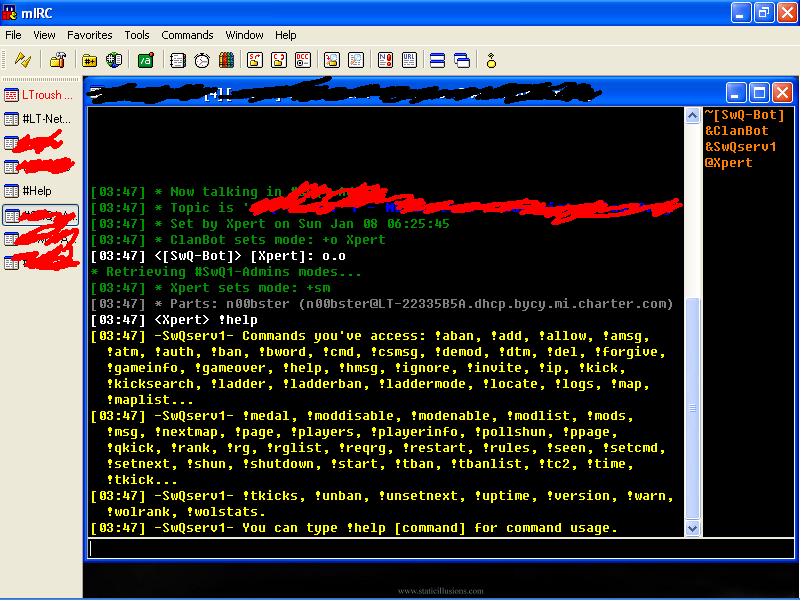801x601 pixels.
Task: Open the Tools menu
Action: click(137, 35)
